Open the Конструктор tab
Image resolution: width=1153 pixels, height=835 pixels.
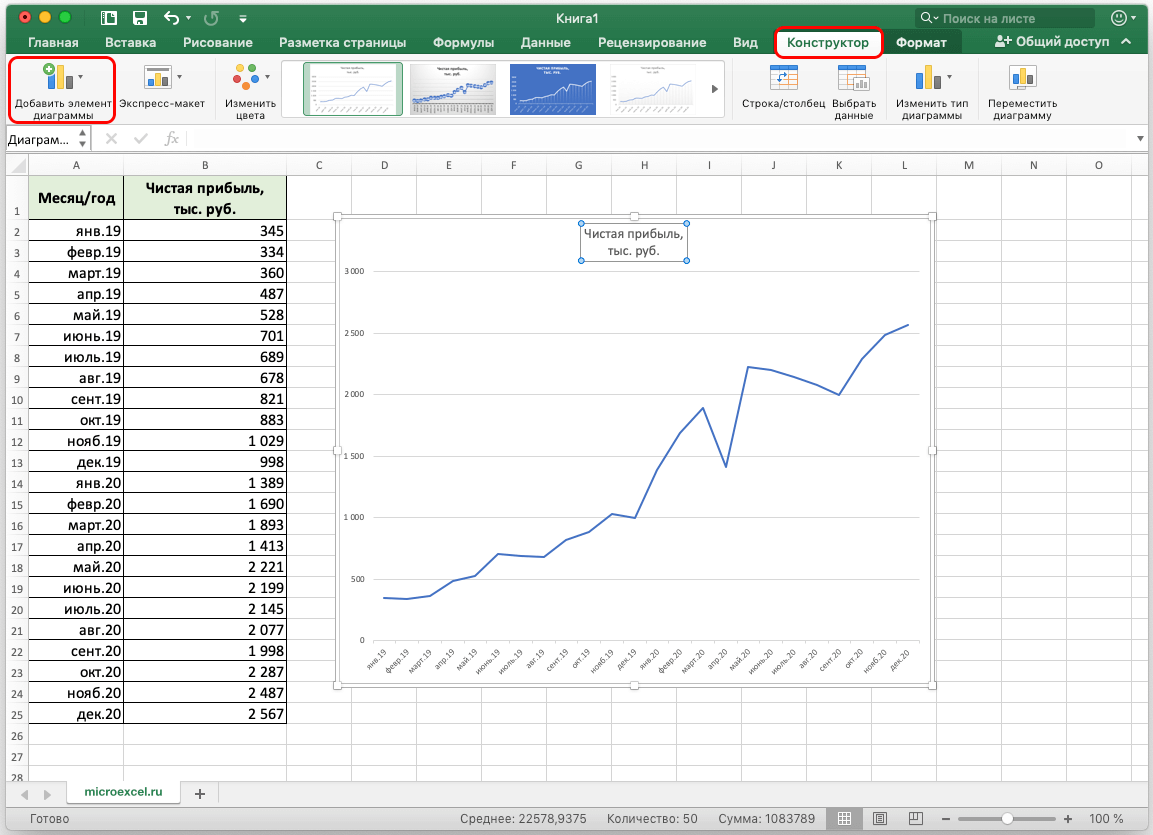click(828, 43)
